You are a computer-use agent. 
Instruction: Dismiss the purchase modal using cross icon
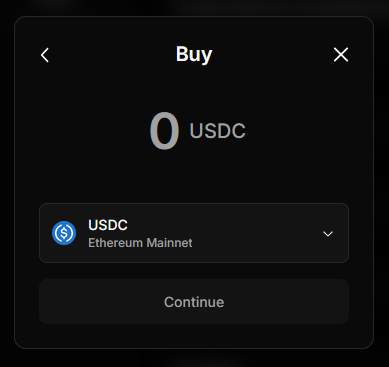(341, 55)
